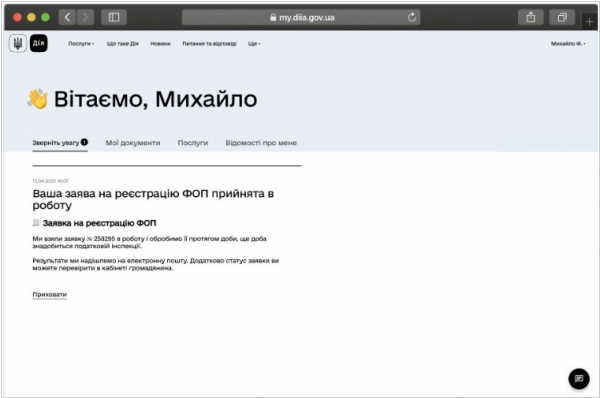Click the red close window button
Viewport: 600px width, 398px height.
coord(17,17)
